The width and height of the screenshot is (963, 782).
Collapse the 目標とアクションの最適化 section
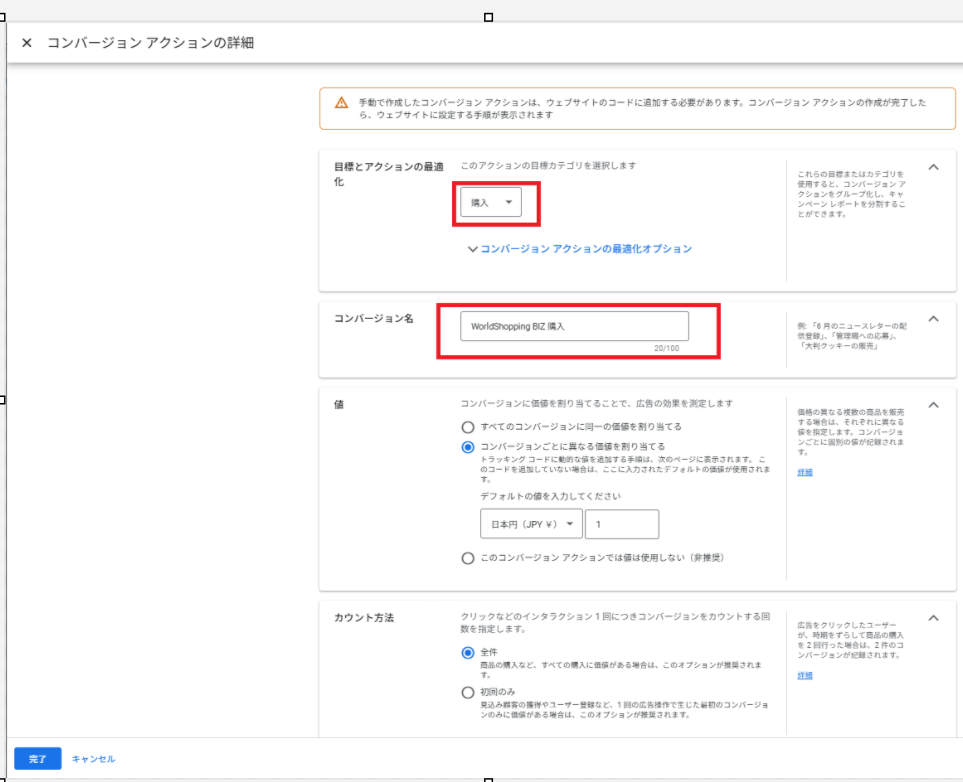click(934, 167)
